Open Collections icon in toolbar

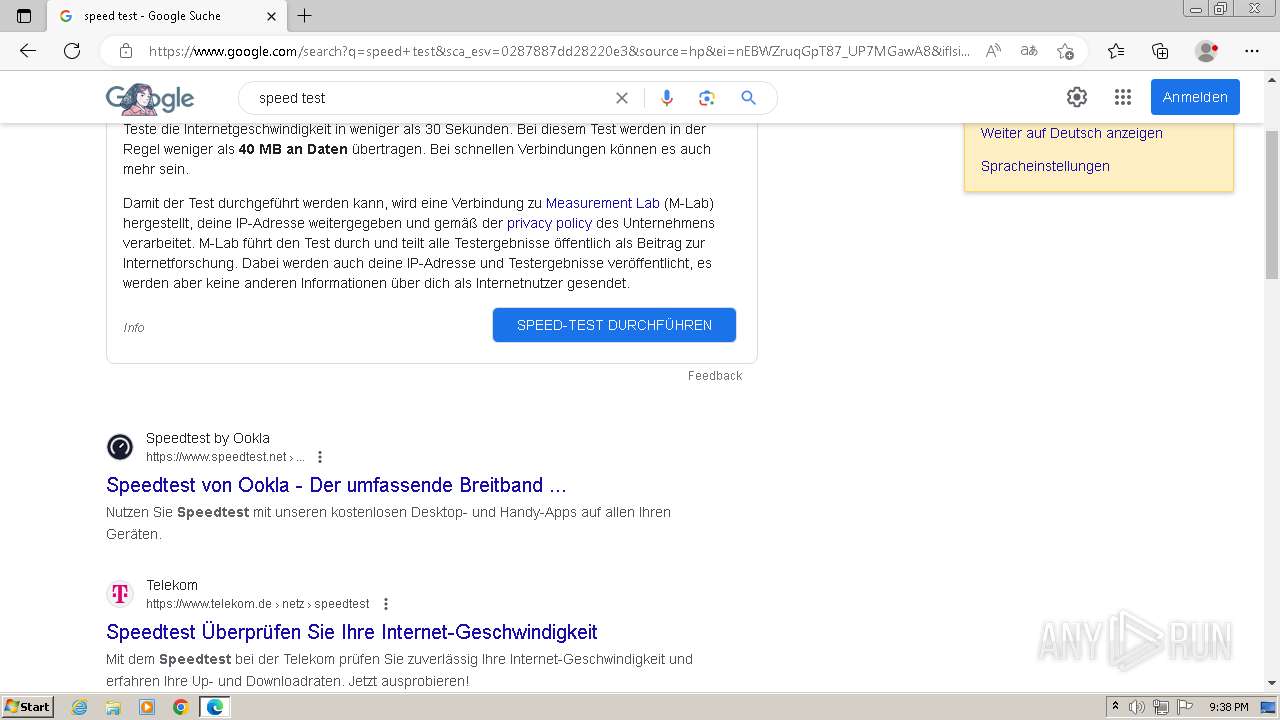[1160, 51]
